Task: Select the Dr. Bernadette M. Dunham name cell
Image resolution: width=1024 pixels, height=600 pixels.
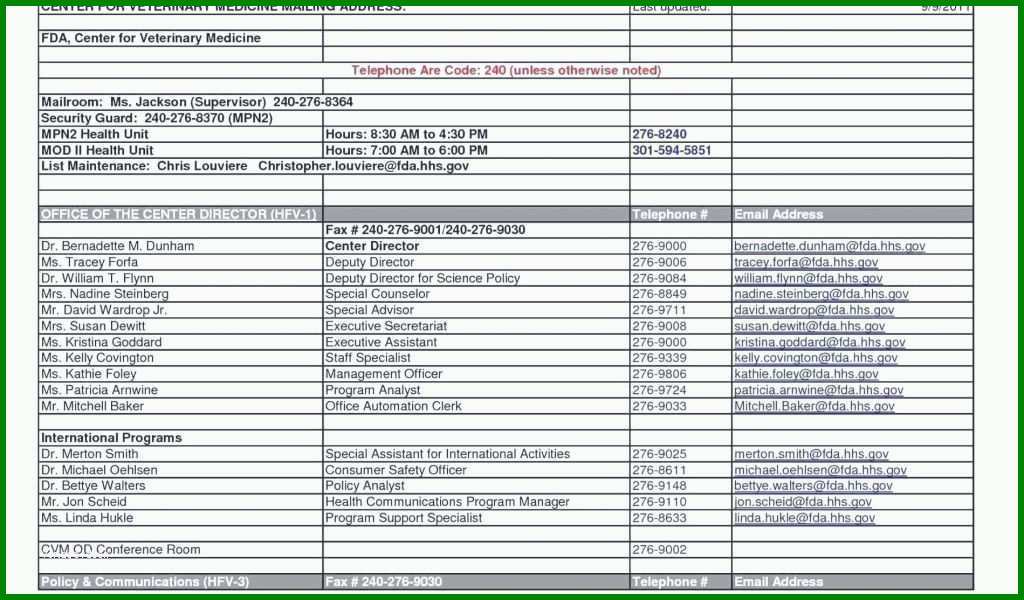Action: click(181, 246)
